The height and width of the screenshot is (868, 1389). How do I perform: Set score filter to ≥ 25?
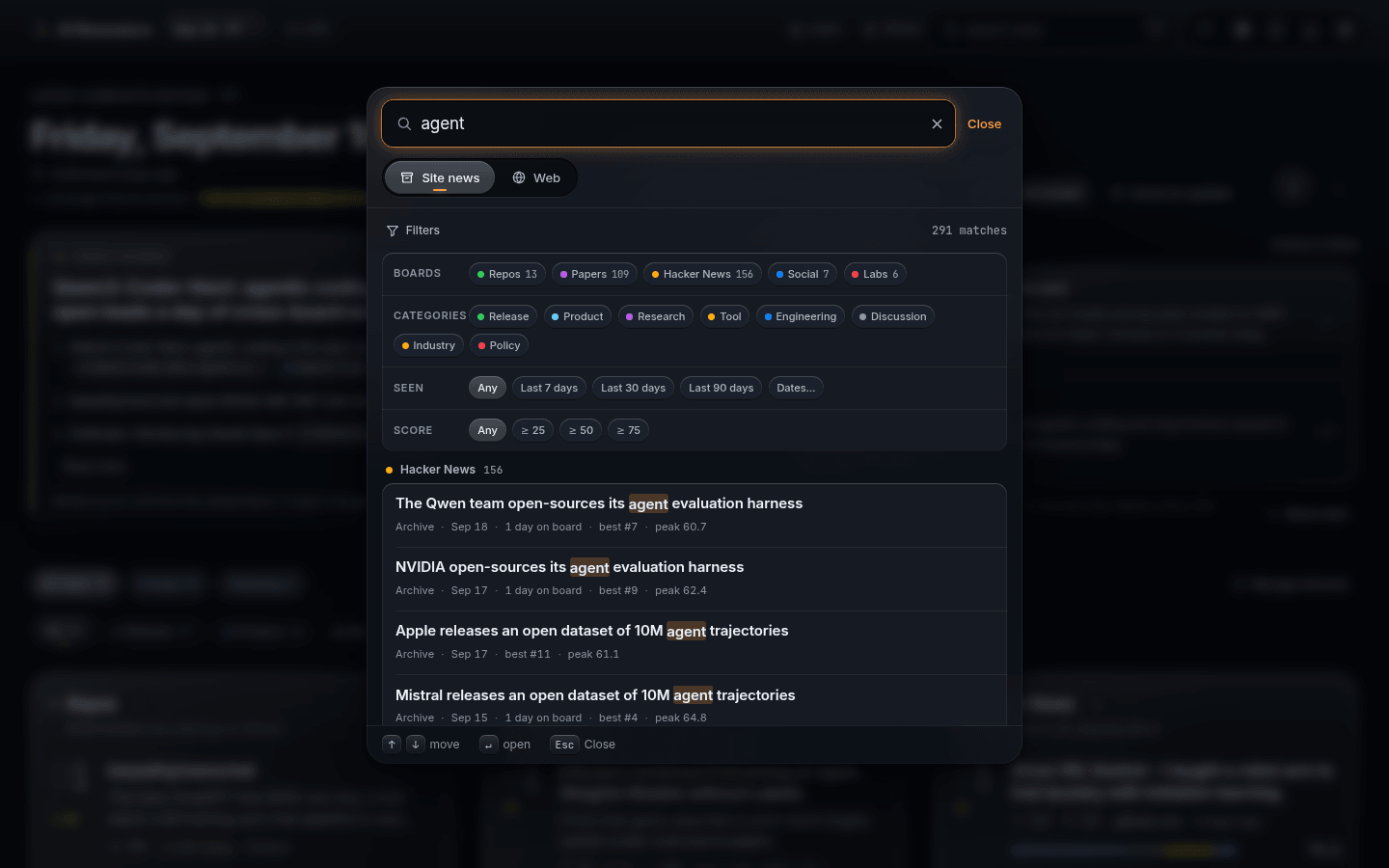(532, 430)
